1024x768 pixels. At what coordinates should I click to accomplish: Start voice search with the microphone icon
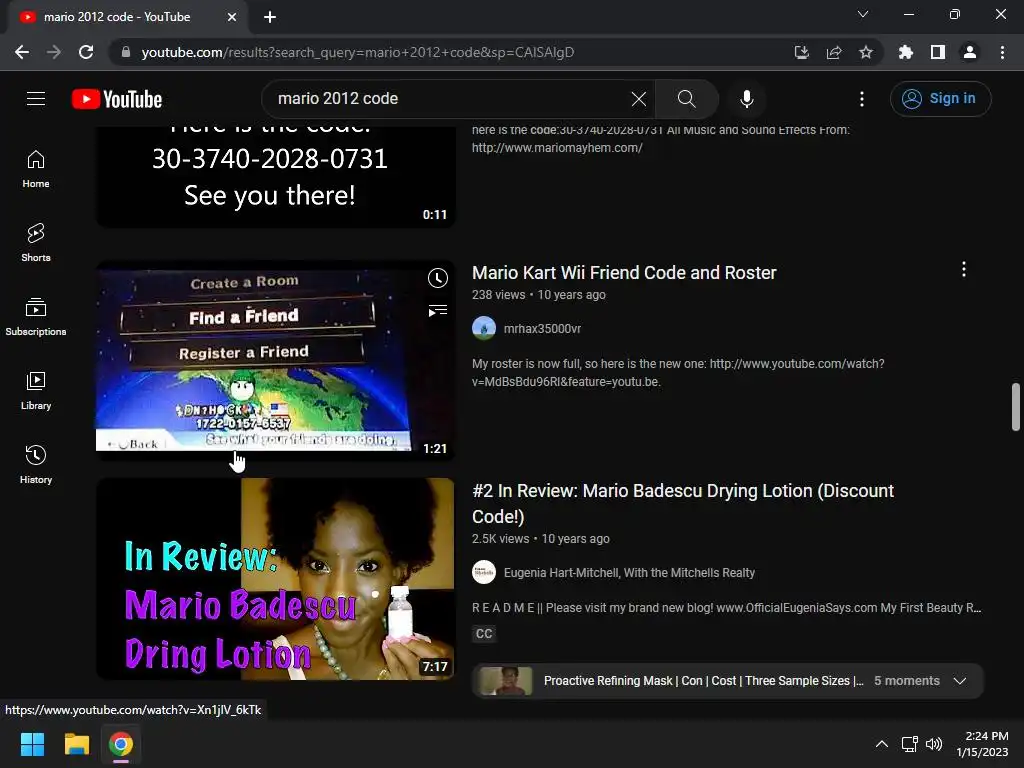(x=746, y=99)
